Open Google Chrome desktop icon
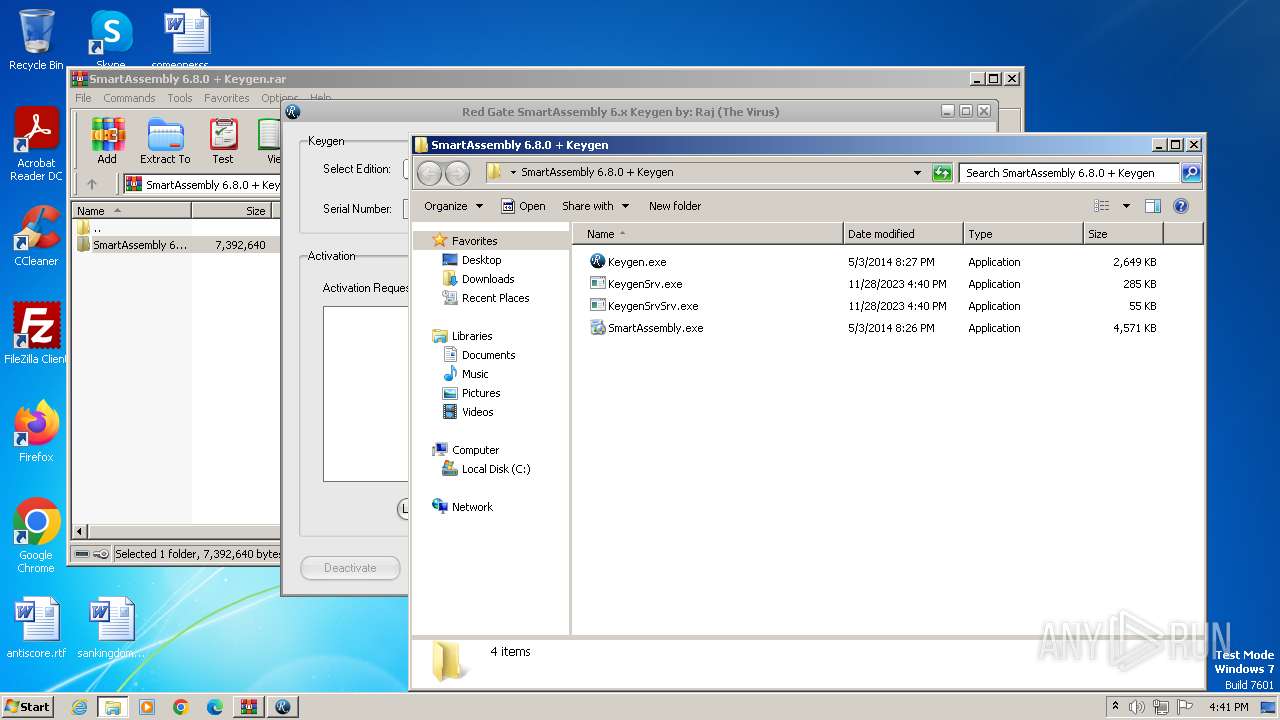The height and width of the screenshot is (720, 1280). pyautogui.click(x=36, y=535)
